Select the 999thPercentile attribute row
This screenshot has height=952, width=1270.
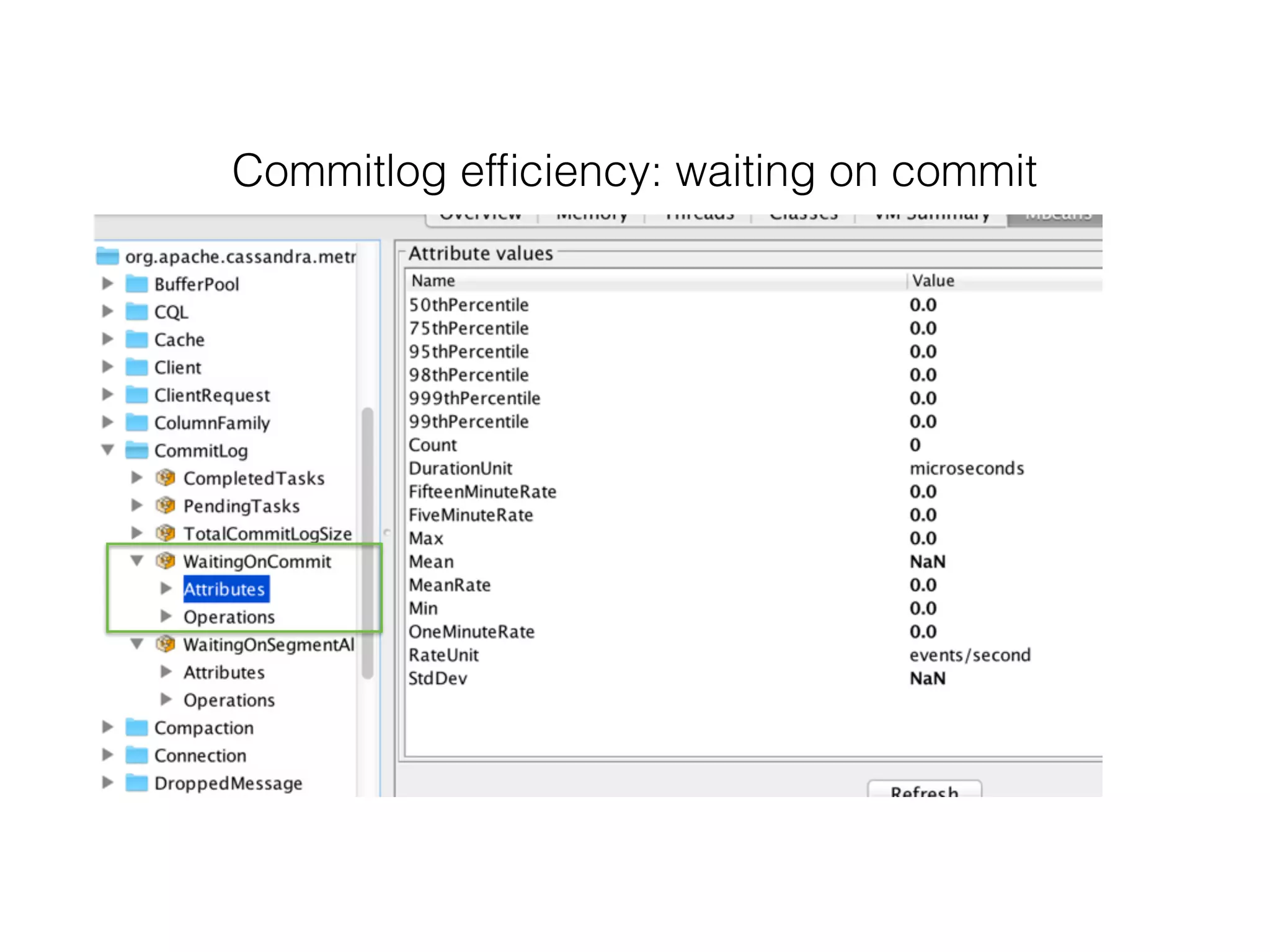tap(754, 399)
